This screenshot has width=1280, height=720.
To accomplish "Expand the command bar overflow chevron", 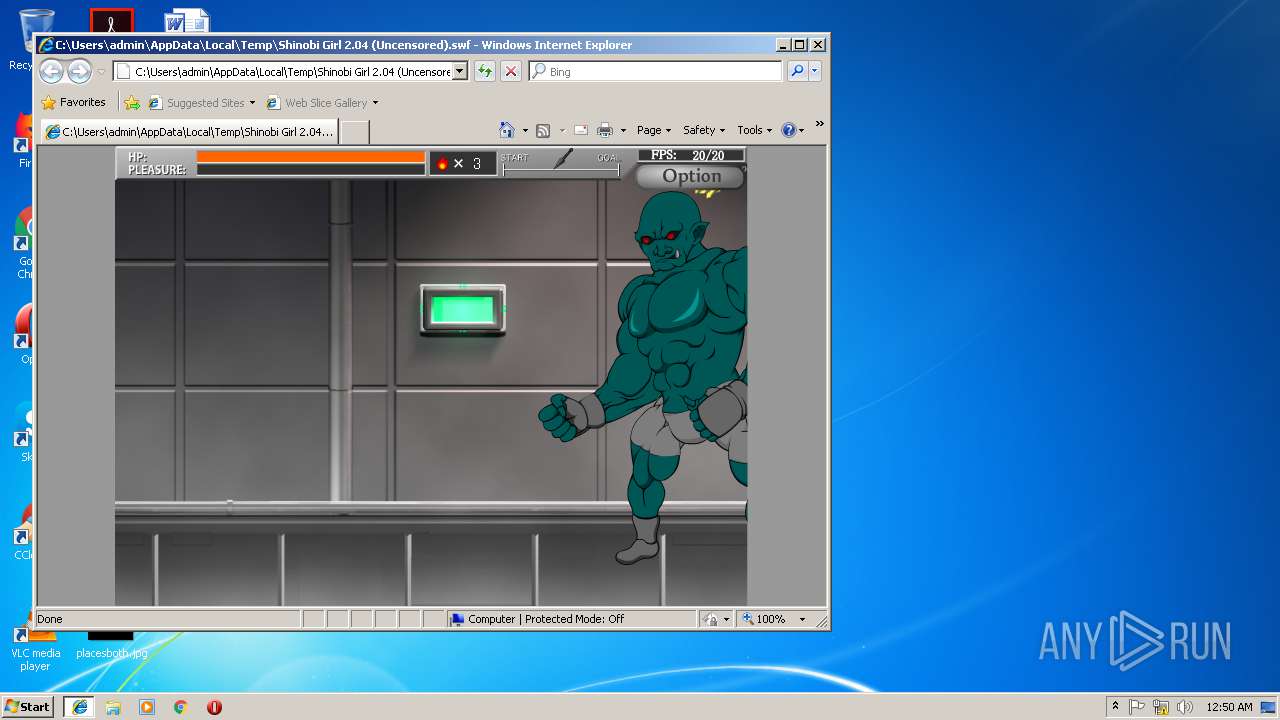I will (819, 124).
